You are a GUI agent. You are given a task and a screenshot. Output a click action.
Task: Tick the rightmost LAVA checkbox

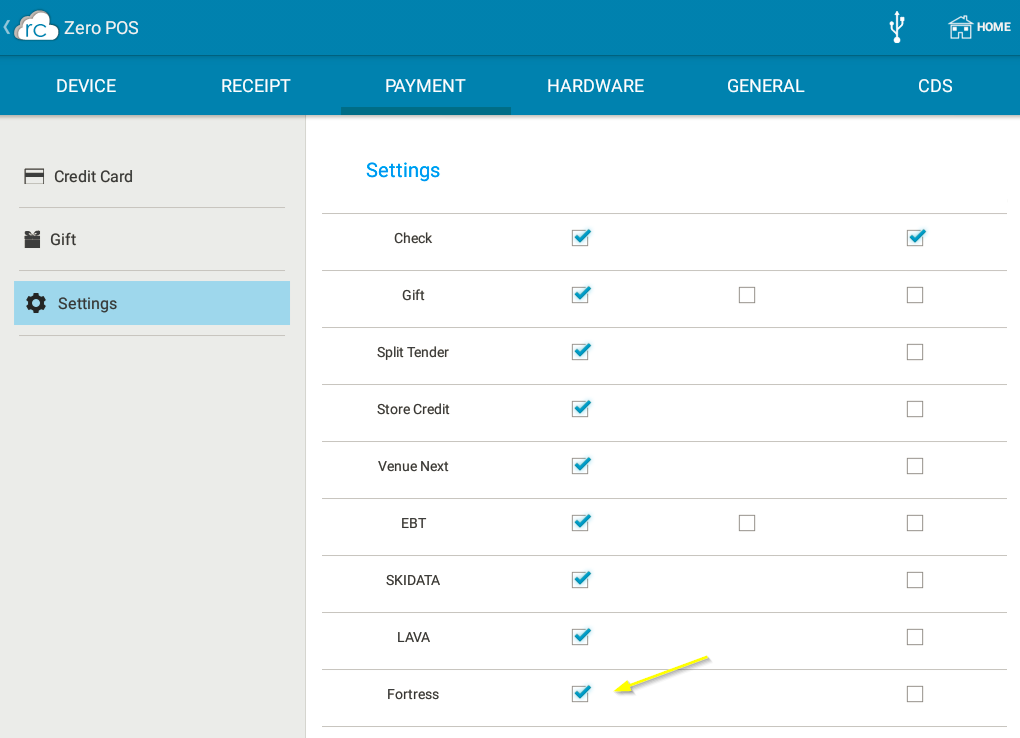coord(914,637)
